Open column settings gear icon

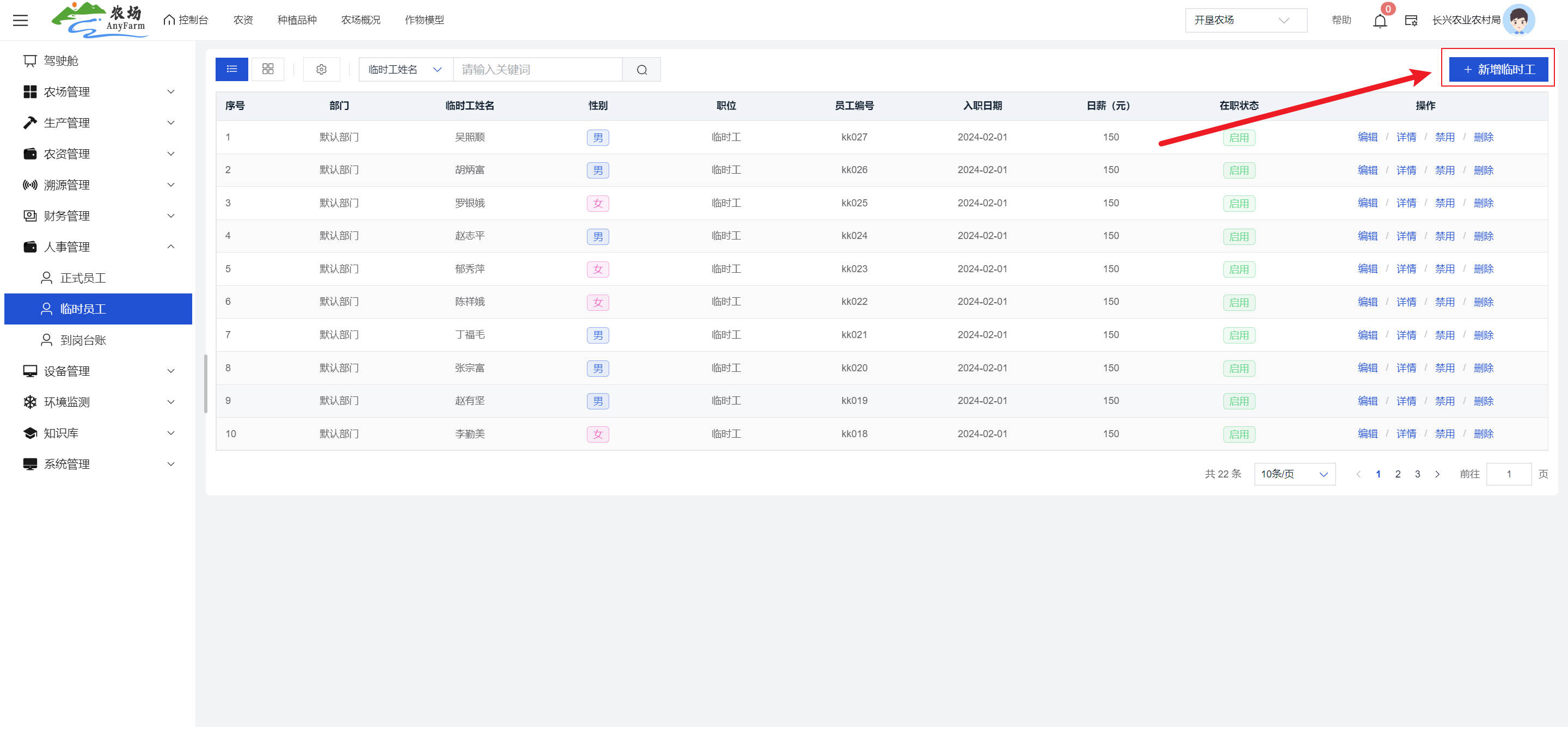click(x=321, y=69)
